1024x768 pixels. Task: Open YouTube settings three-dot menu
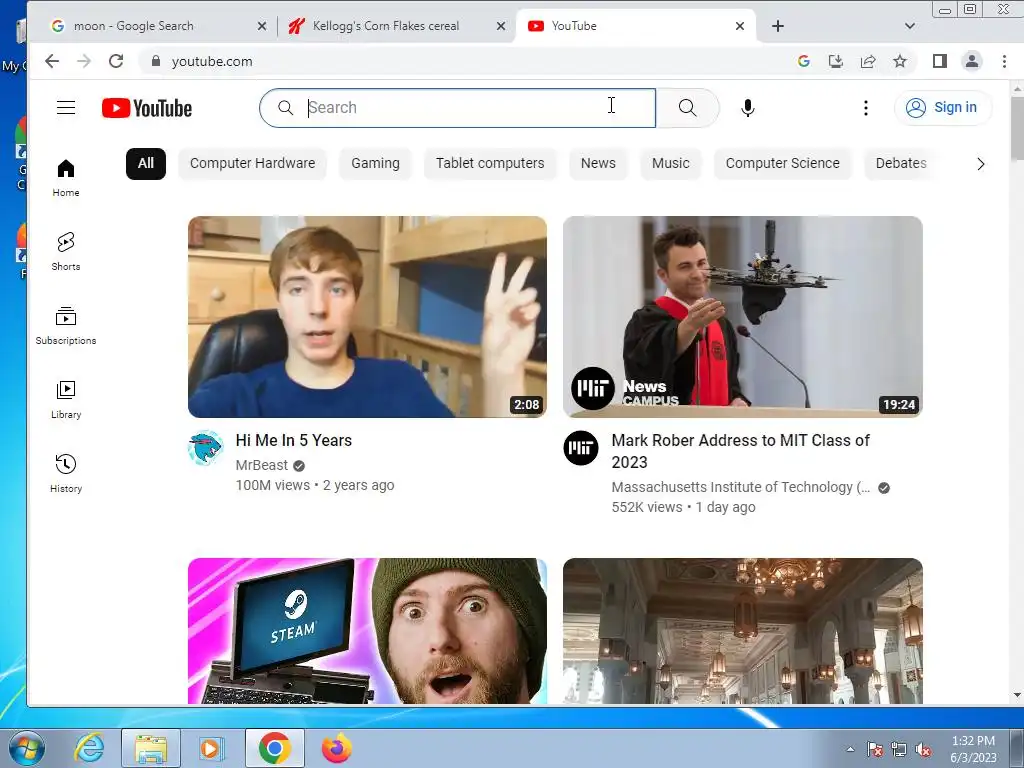[866, 108]
